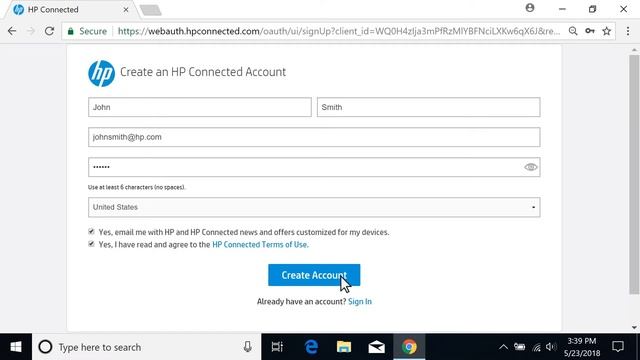This screenshot has width=640, height=360.
Task: Open Chrome profile avatar icon
Action: click(530, 8)
